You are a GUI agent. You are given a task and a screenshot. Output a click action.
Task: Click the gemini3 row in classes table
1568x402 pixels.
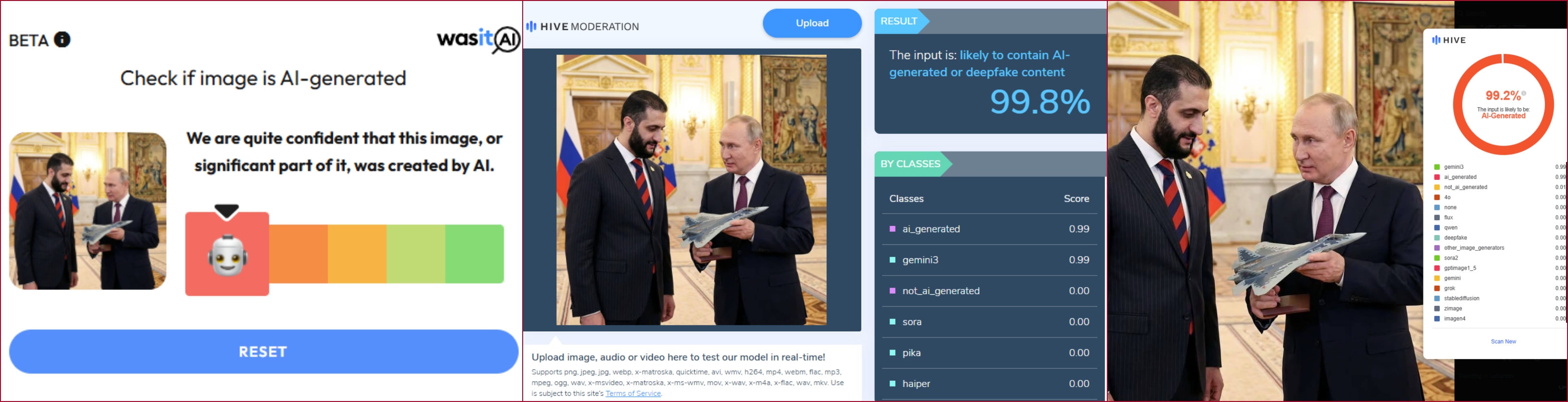(x=989, y=260)
